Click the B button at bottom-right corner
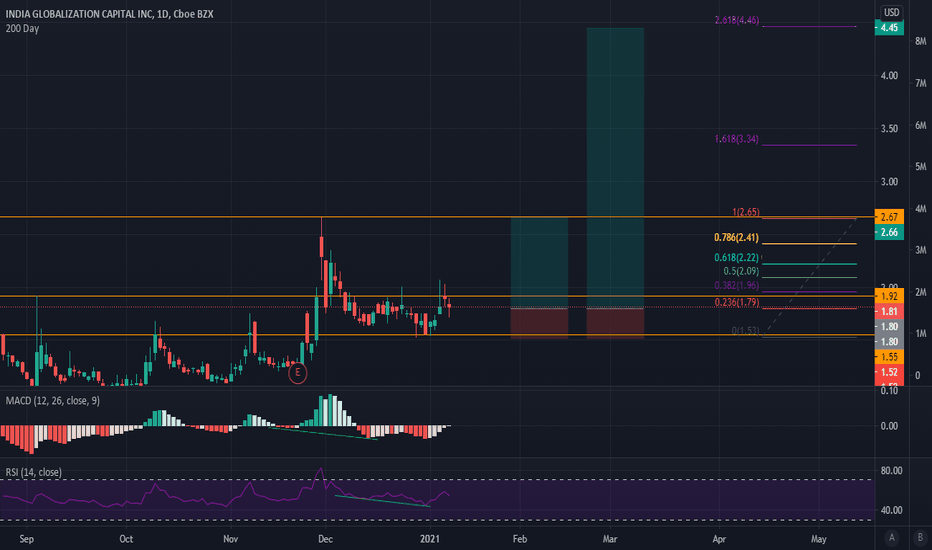Image resolution: width=932 pixels, height=550 pixels. (920, 538)
